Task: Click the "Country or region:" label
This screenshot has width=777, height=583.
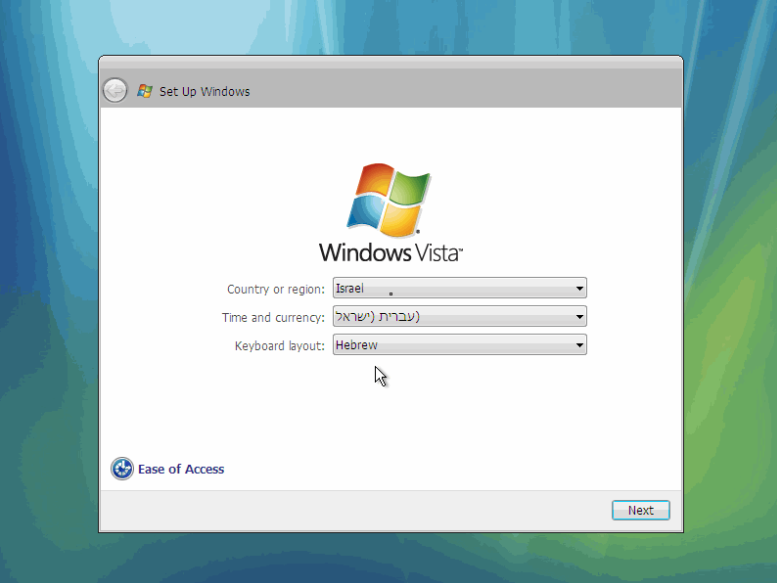Action: [276, 289]
